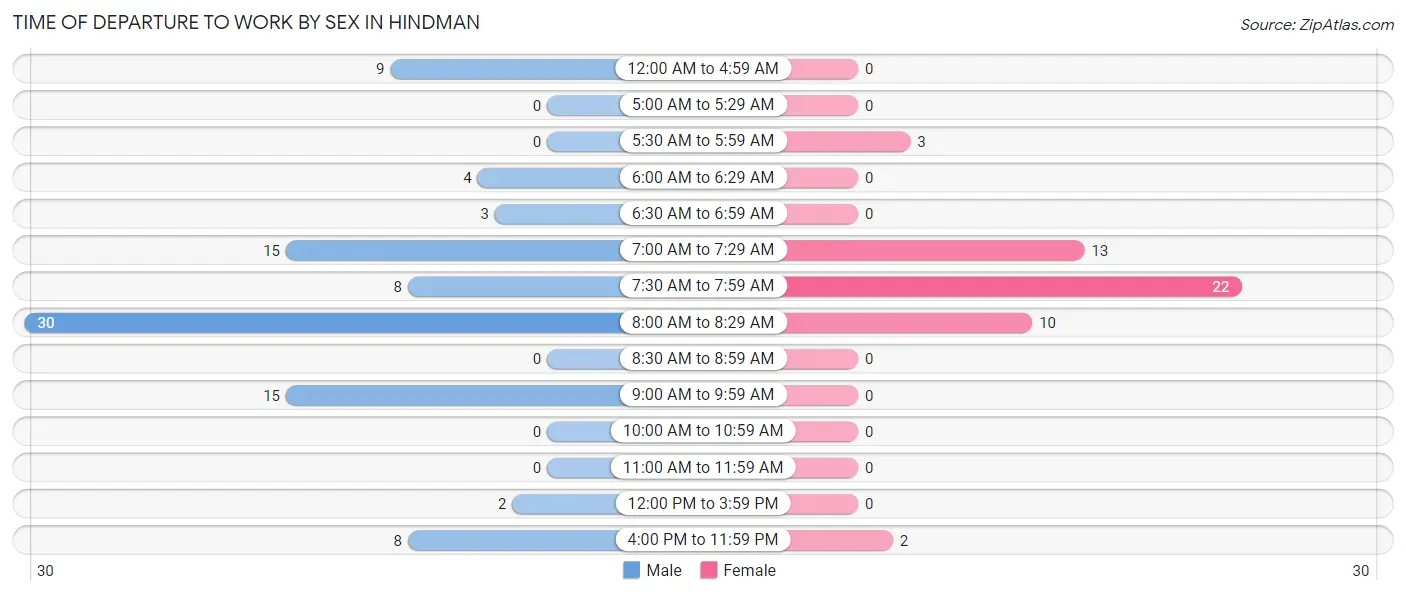Select the 7:00 AM to 7:29 AM male bar

click(452, 250)
